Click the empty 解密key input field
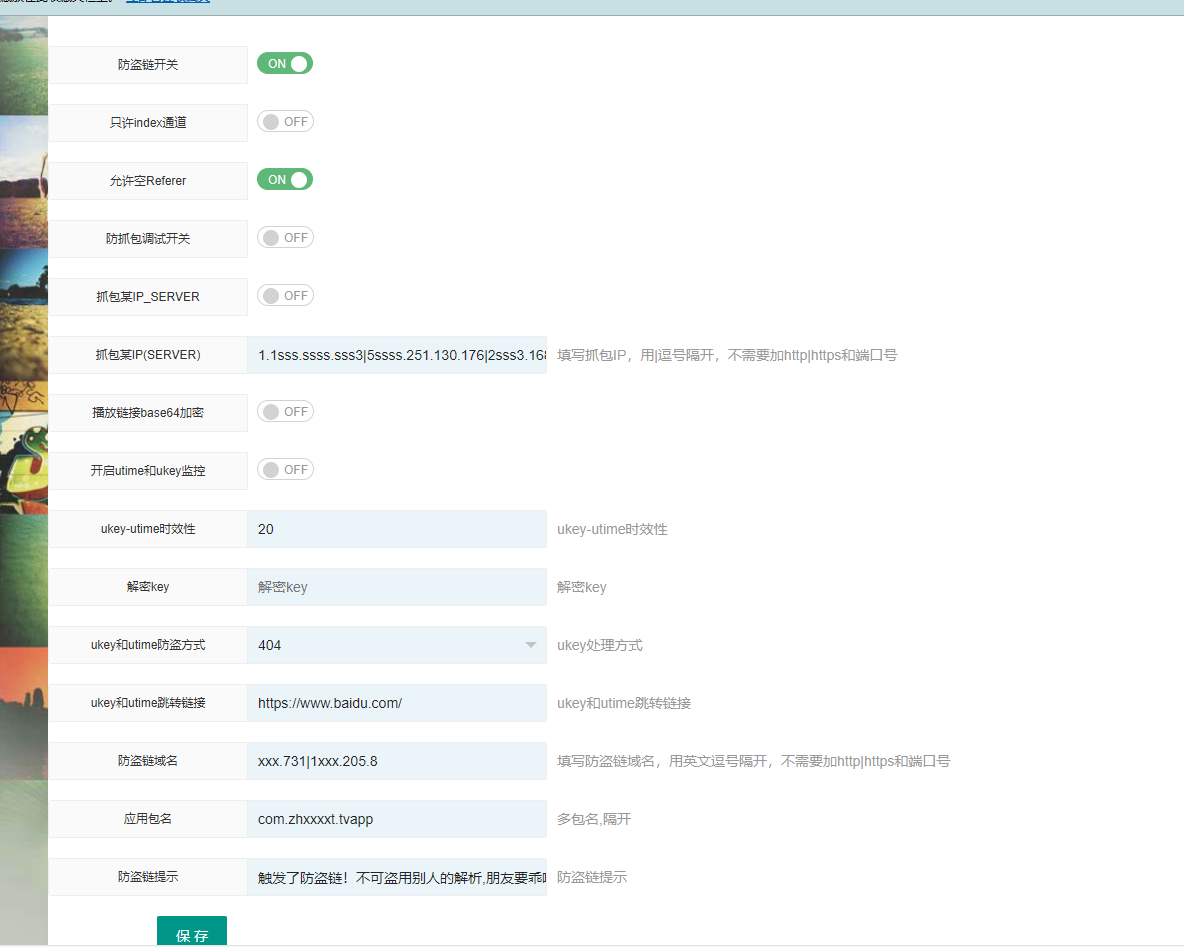 (x=397, y=587)
